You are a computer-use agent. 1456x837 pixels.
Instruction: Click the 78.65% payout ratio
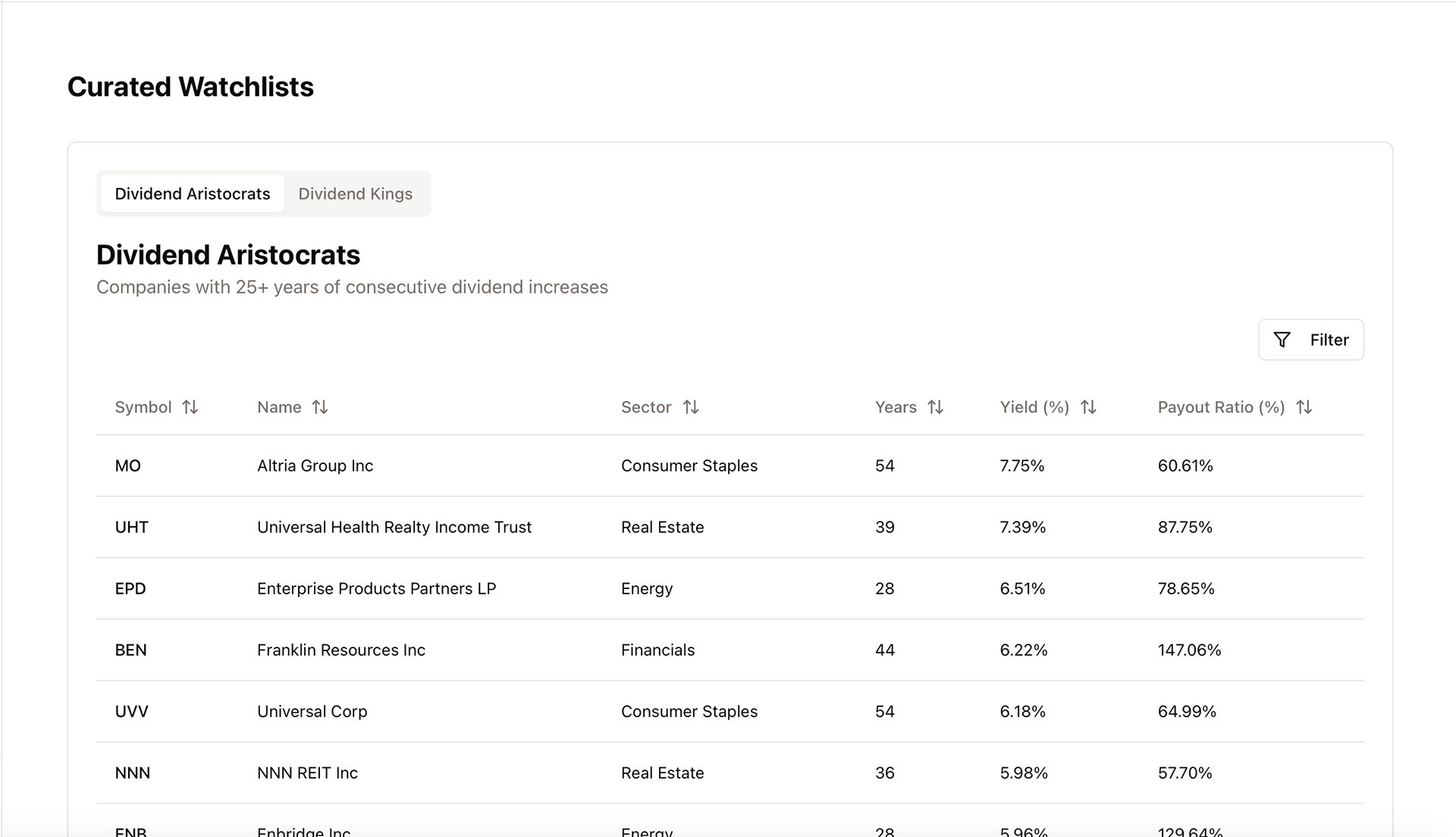click(x=1185, y=588)
